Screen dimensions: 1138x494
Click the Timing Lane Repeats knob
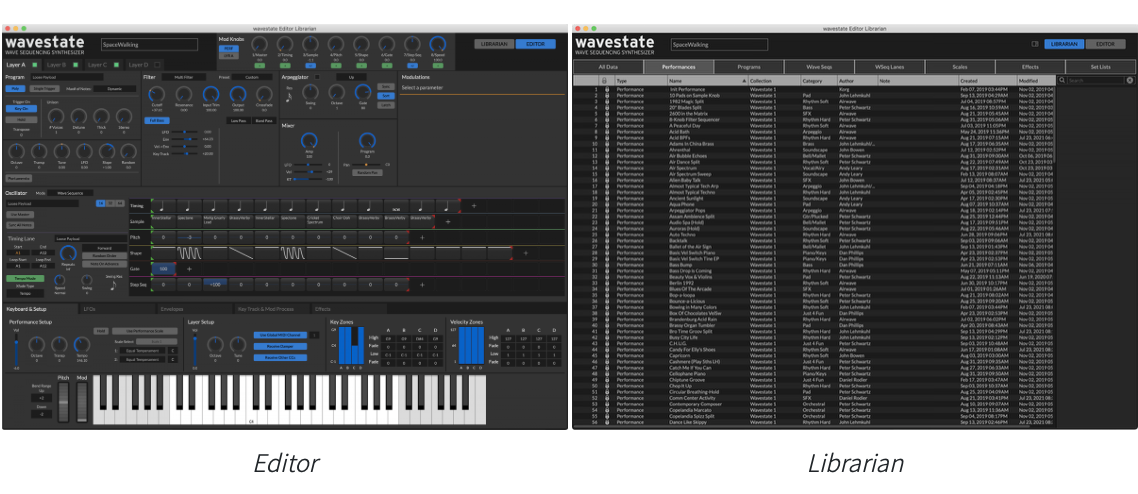pos(68,254)
